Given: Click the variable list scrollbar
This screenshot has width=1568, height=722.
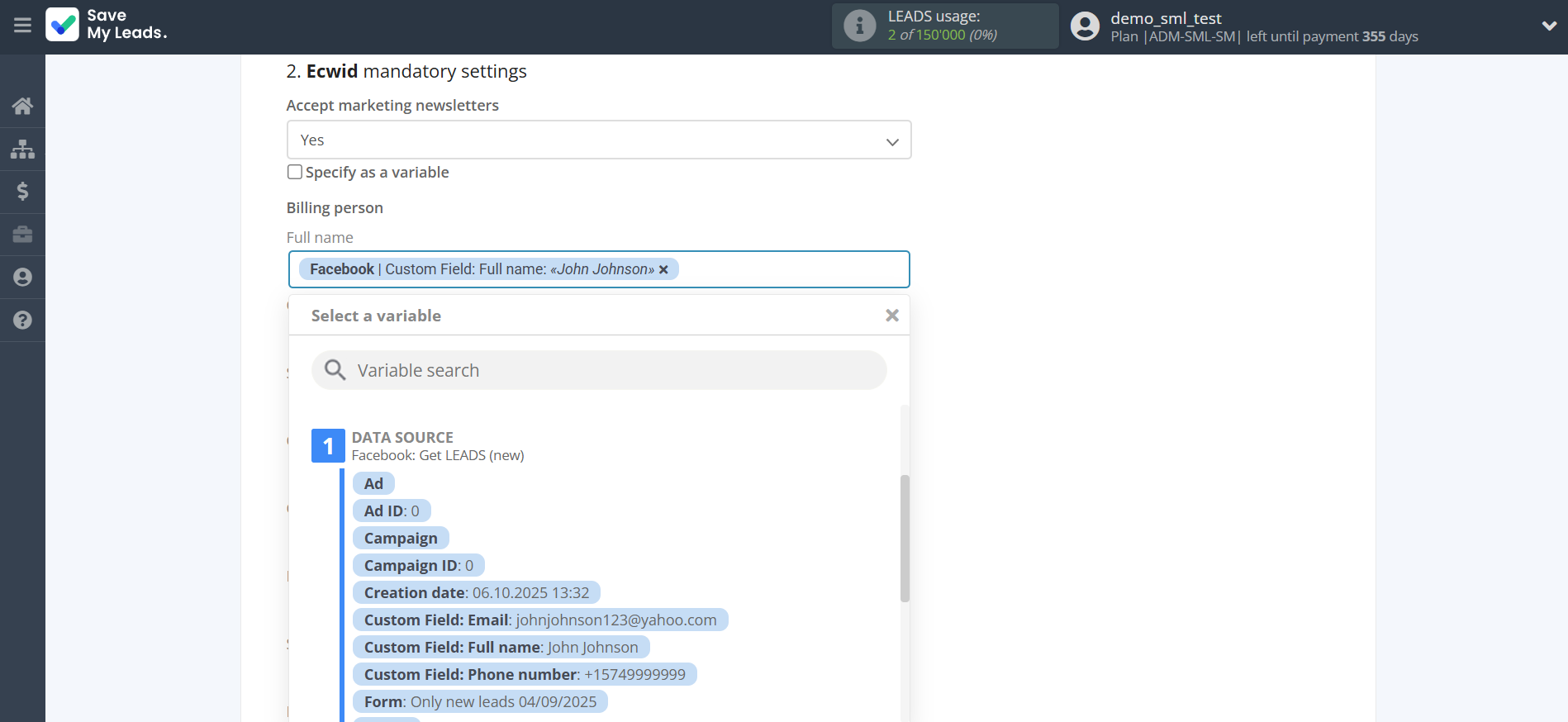Looking at the screenshot, I should tap(905, 537).
